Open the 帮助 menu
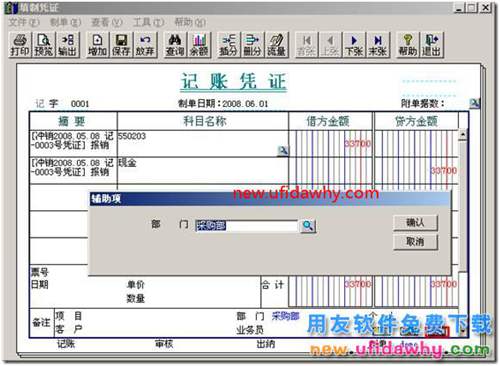Screen dimensions: 500x366 pyautogui.click(x=190, y=22)
